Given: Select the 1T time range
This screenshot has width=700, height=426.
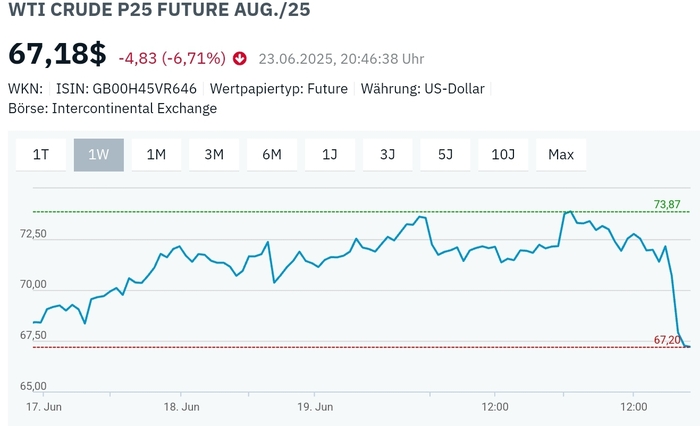Looking at the screenshot, I should click(41, 154).
